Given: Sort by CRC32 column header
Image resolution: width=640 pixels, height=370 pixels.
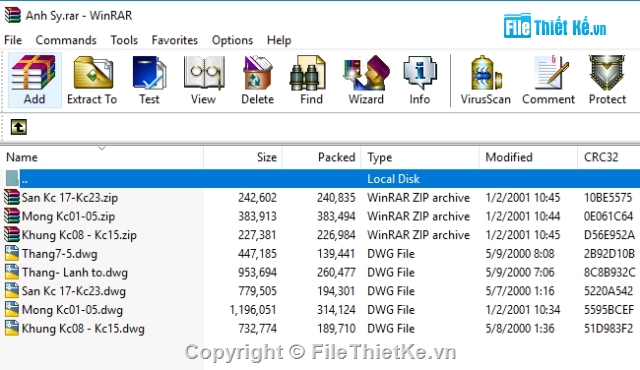Looking at the screenshot, I should click(609, 157).
